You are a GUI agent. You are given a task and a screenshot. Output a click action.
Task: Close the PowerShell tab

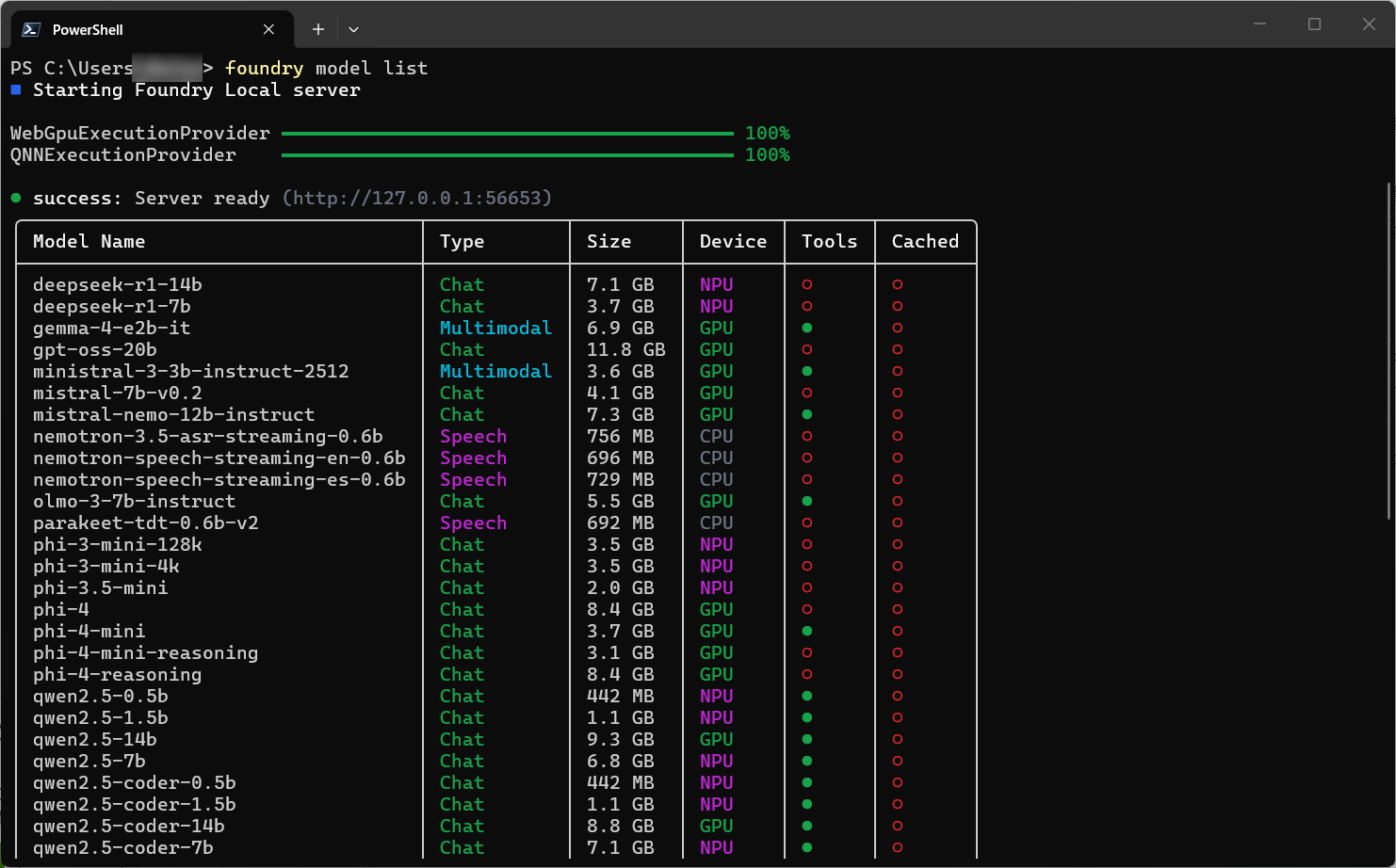(x=268, y=29)
